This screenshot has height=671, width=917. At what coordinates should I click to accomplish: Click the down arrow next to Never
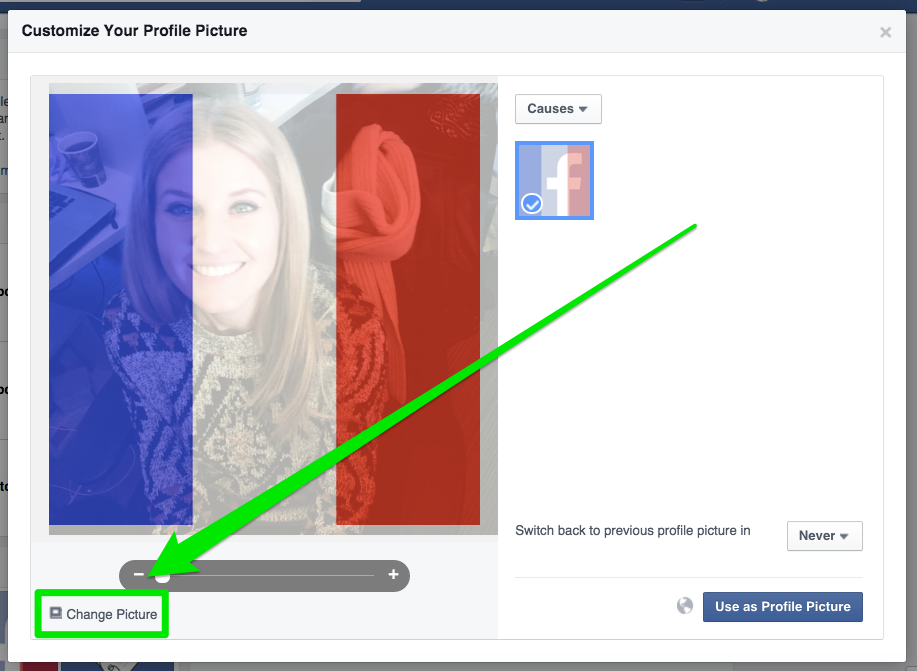click(844, 537)
